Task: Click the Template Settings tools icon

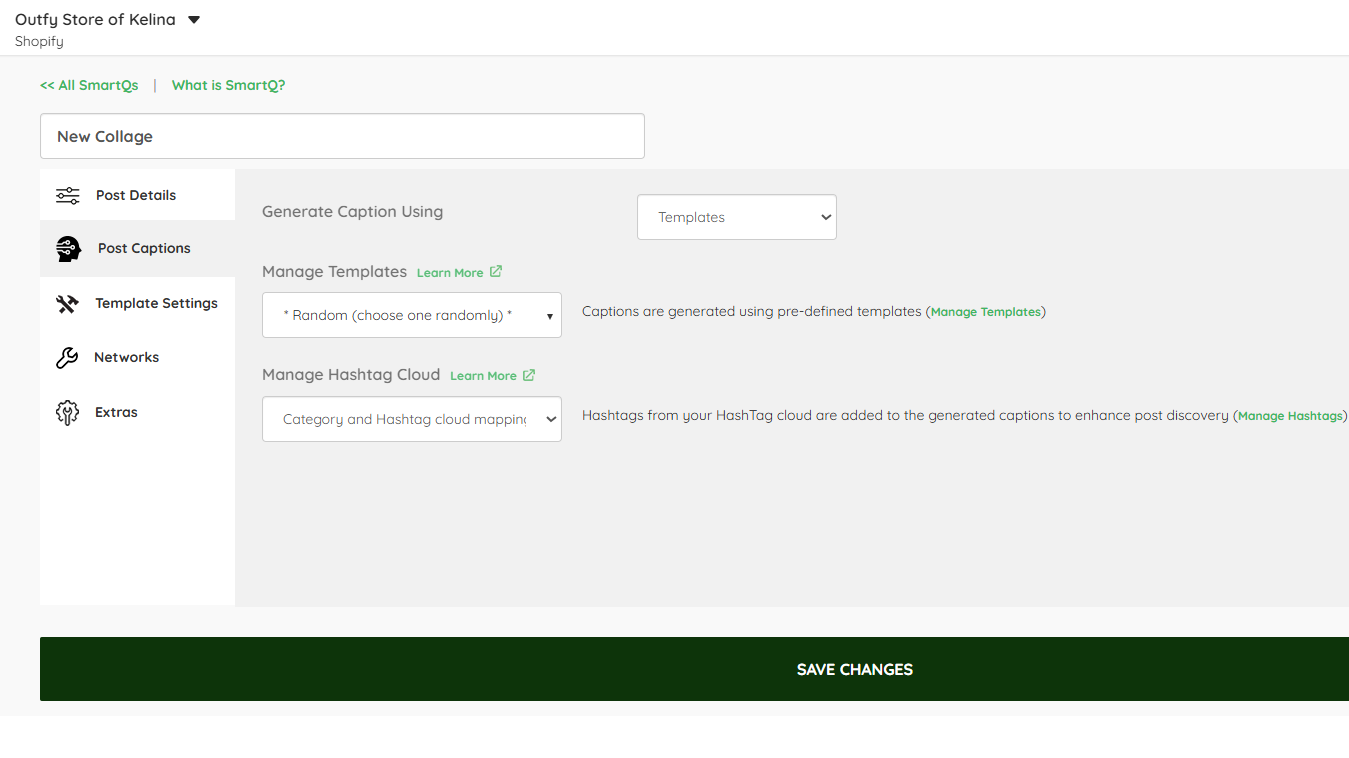Action: [67, 304]
